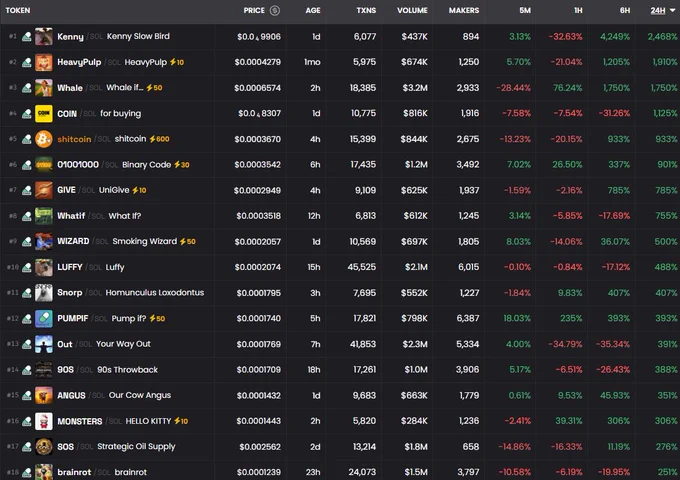
Task: Click the lightning boost 600 badge on shitcoin
Action: coord(159,139)
